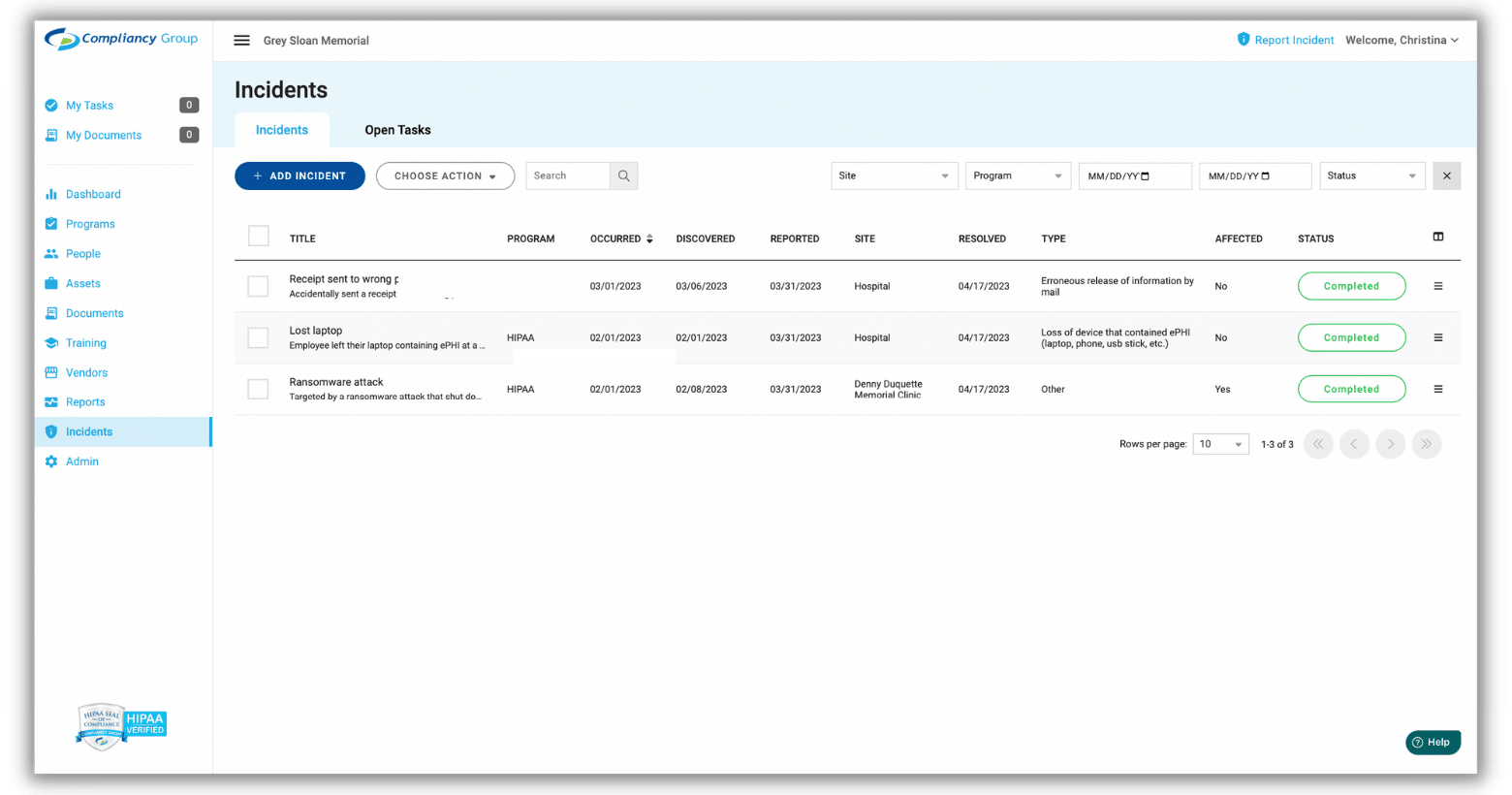The height and width of the screenshot is (795, 1512).
Task: Click the Add Incident button
Action: 299,176
